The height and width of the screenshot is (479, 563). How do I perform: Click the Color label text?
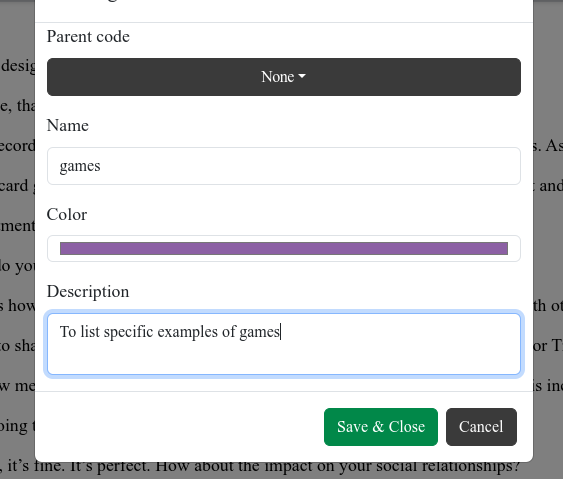click(67, 214)
